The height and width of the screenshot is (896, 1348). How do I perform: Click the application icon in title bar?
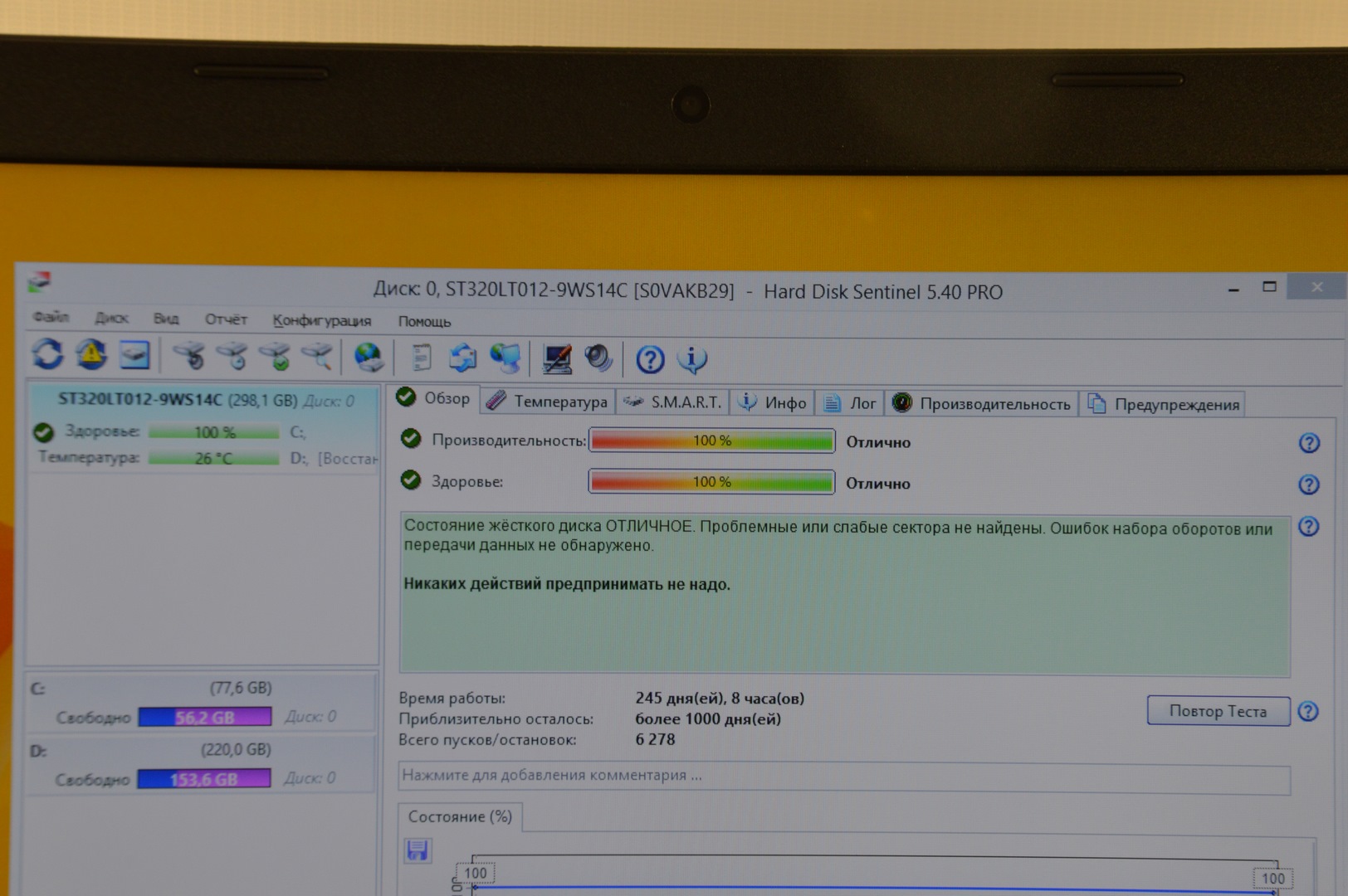pyautogui.click(x=40, y=282)
